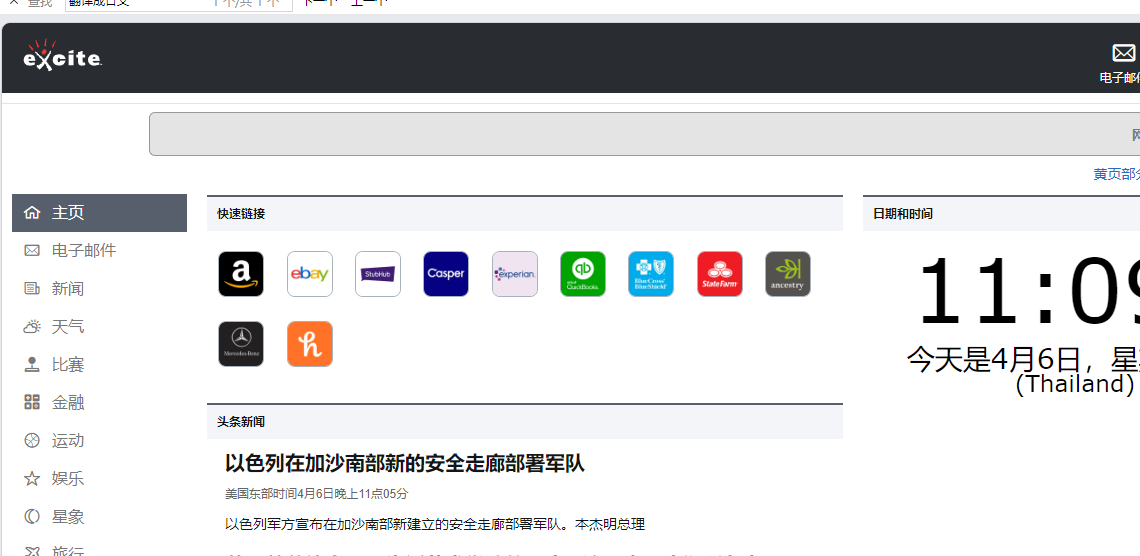Click the find bar text field

pos(178,4)
